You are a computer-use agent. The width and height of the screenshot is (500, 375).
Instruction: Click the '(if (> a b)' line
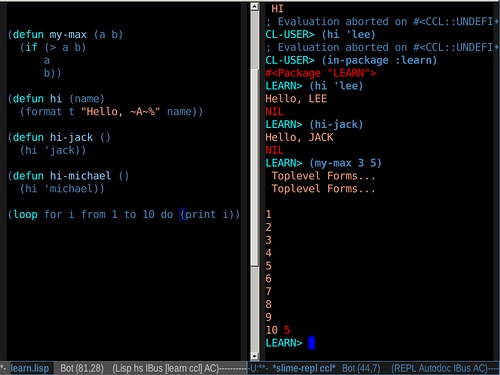(x=53, y=47)
